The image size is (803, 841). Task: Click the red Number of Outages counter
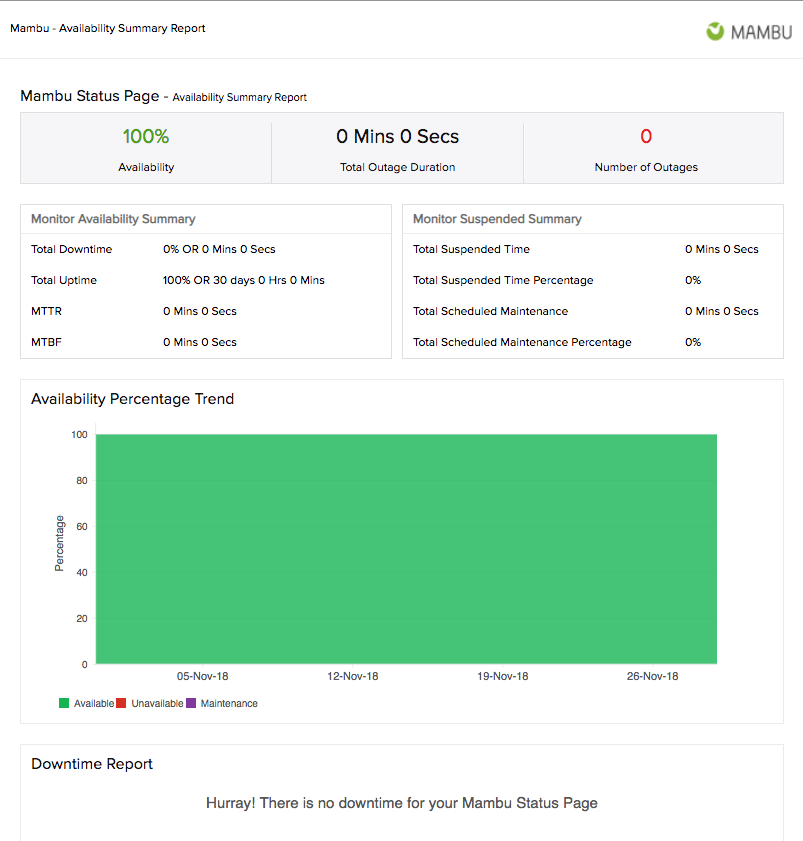646,136
